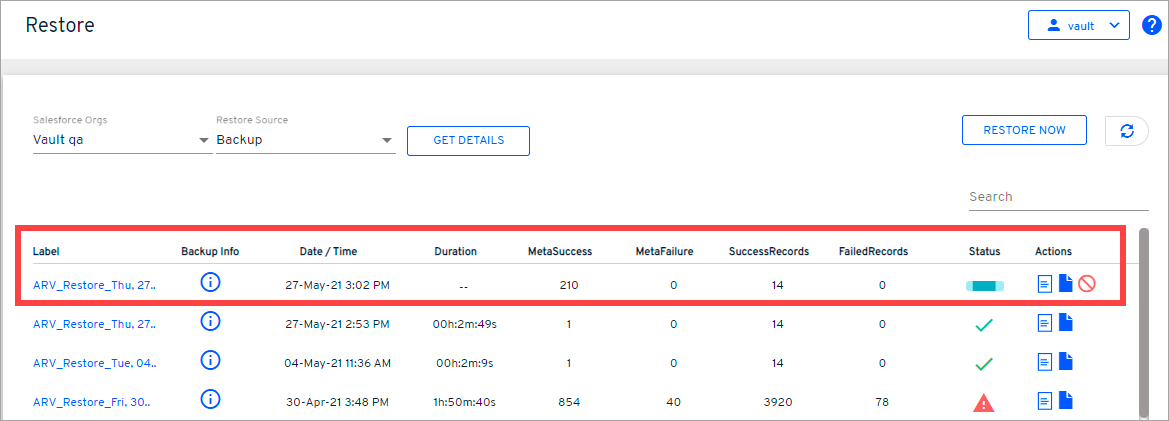Click the refresh icon button
This screenshot has width=1169, height=421.
click(x=1127, y=131)
